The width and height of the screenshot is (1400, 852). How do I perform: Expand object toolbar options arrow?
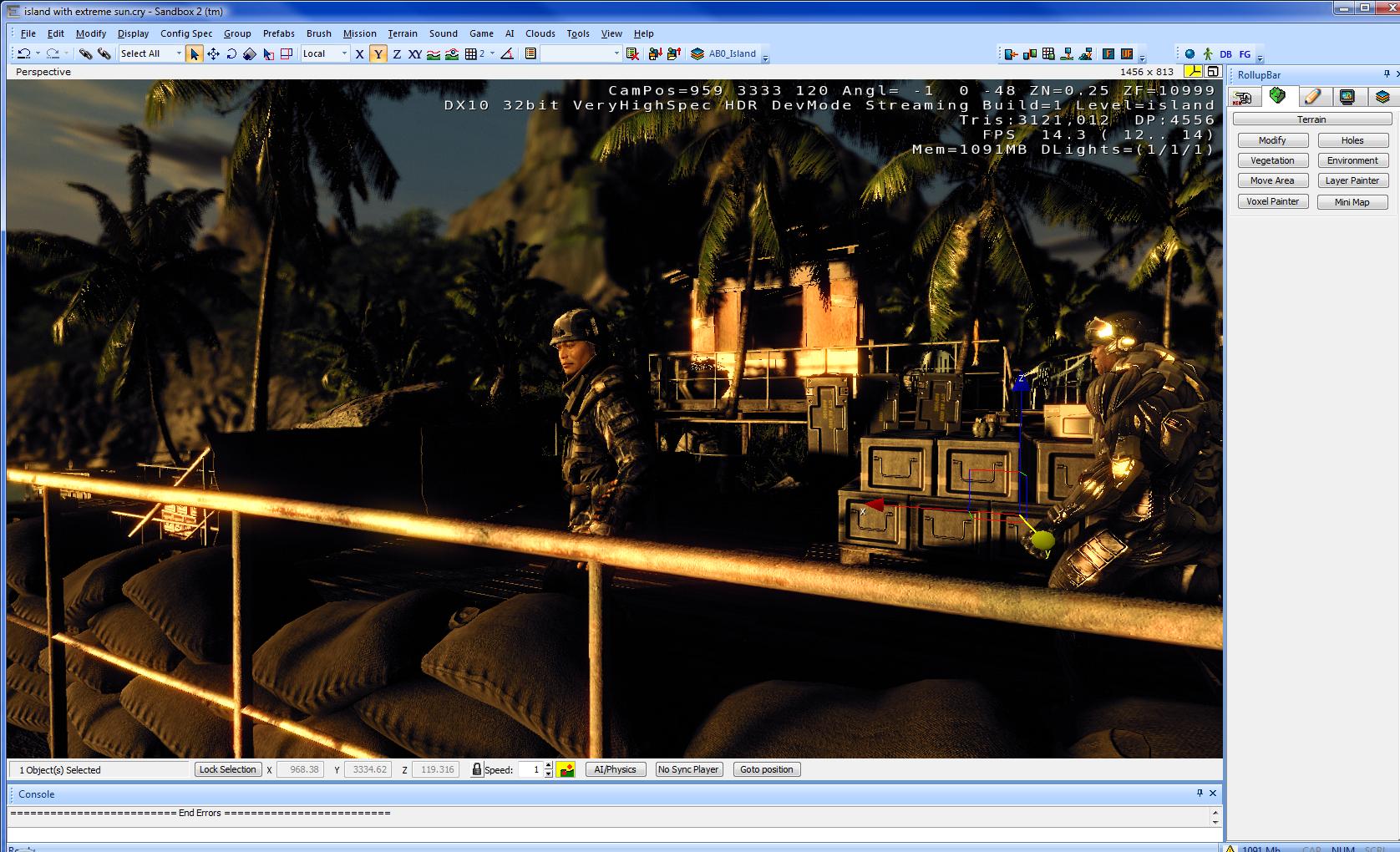coord(1143,58)
